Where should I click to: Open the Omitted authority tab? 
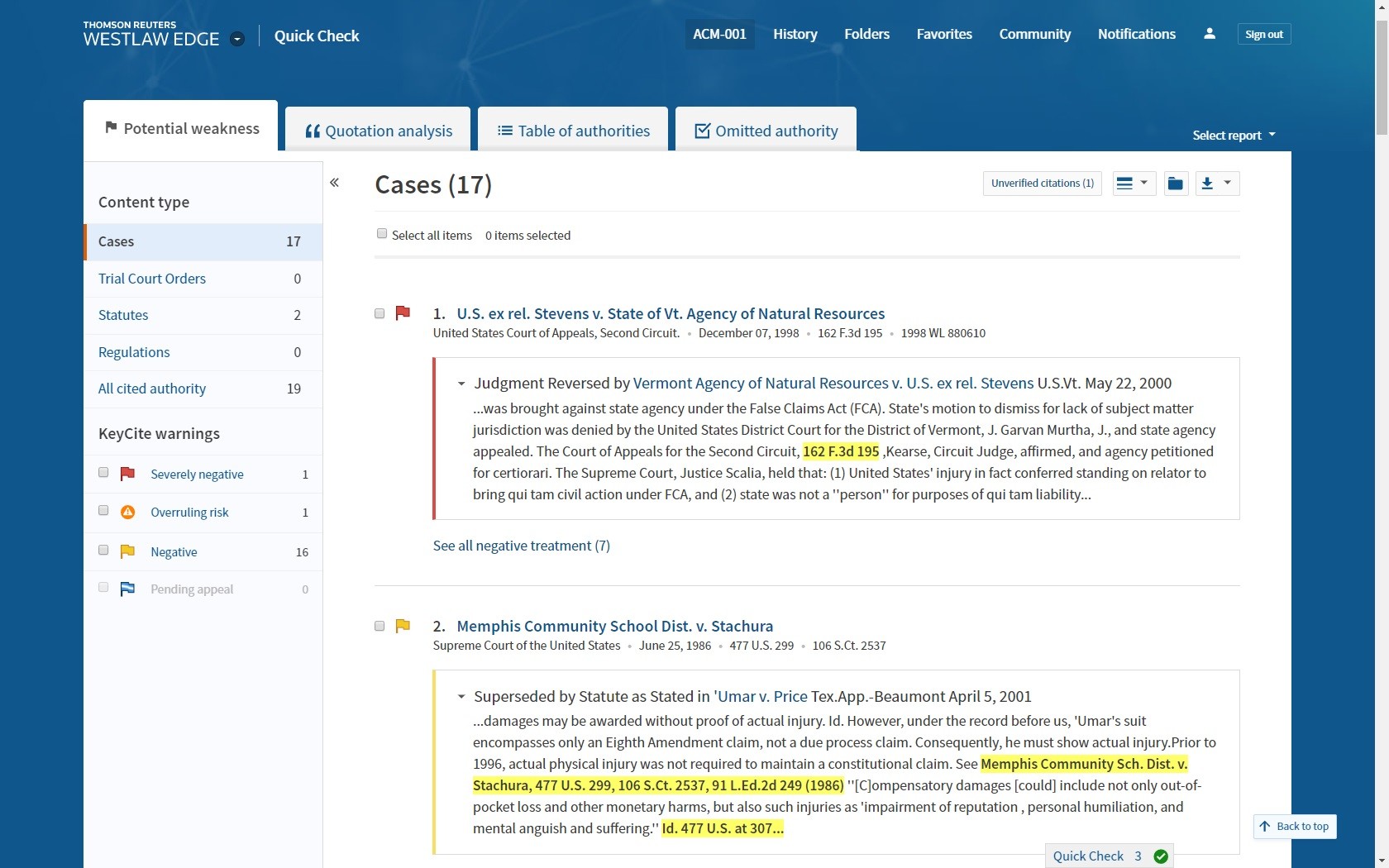(x=766, y=131)
